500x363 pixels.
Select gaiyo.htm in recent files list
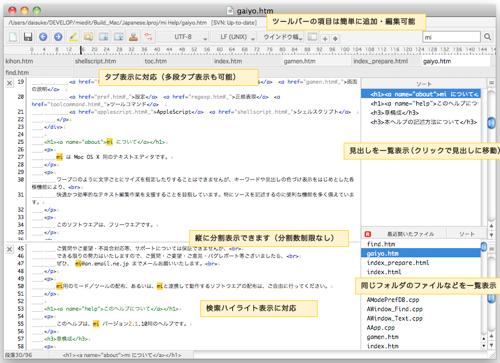pyautogui.click(x=421, y=253)
